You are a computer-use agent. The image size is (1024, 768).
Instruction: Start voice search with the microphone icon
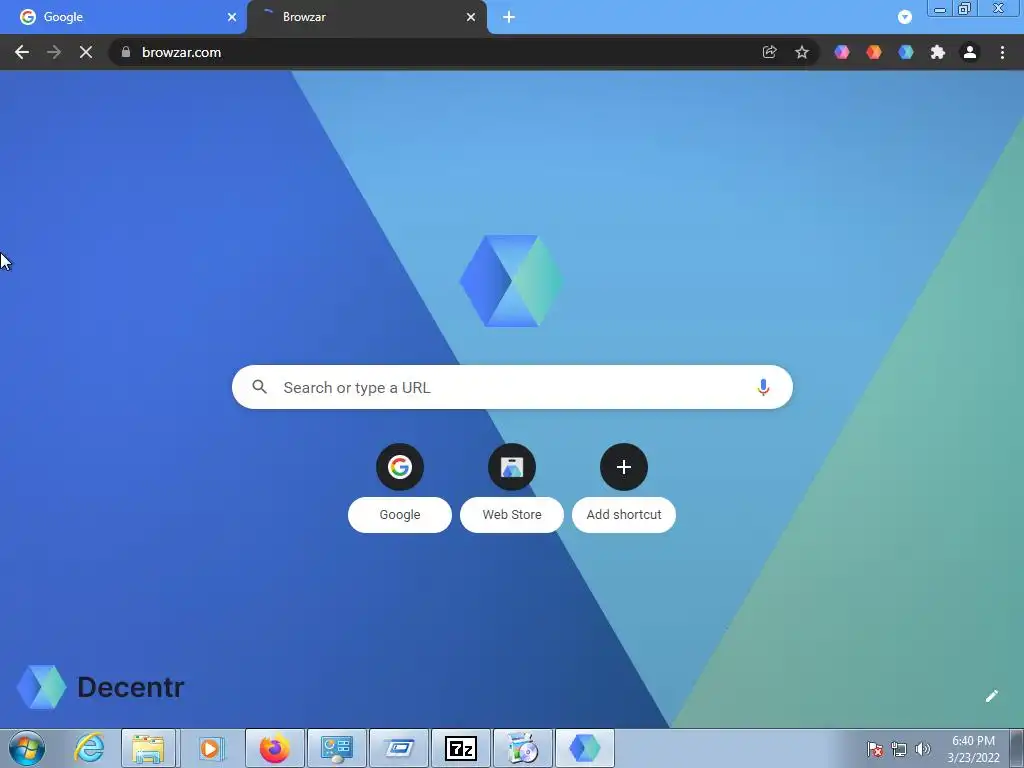tap(763, 387)
